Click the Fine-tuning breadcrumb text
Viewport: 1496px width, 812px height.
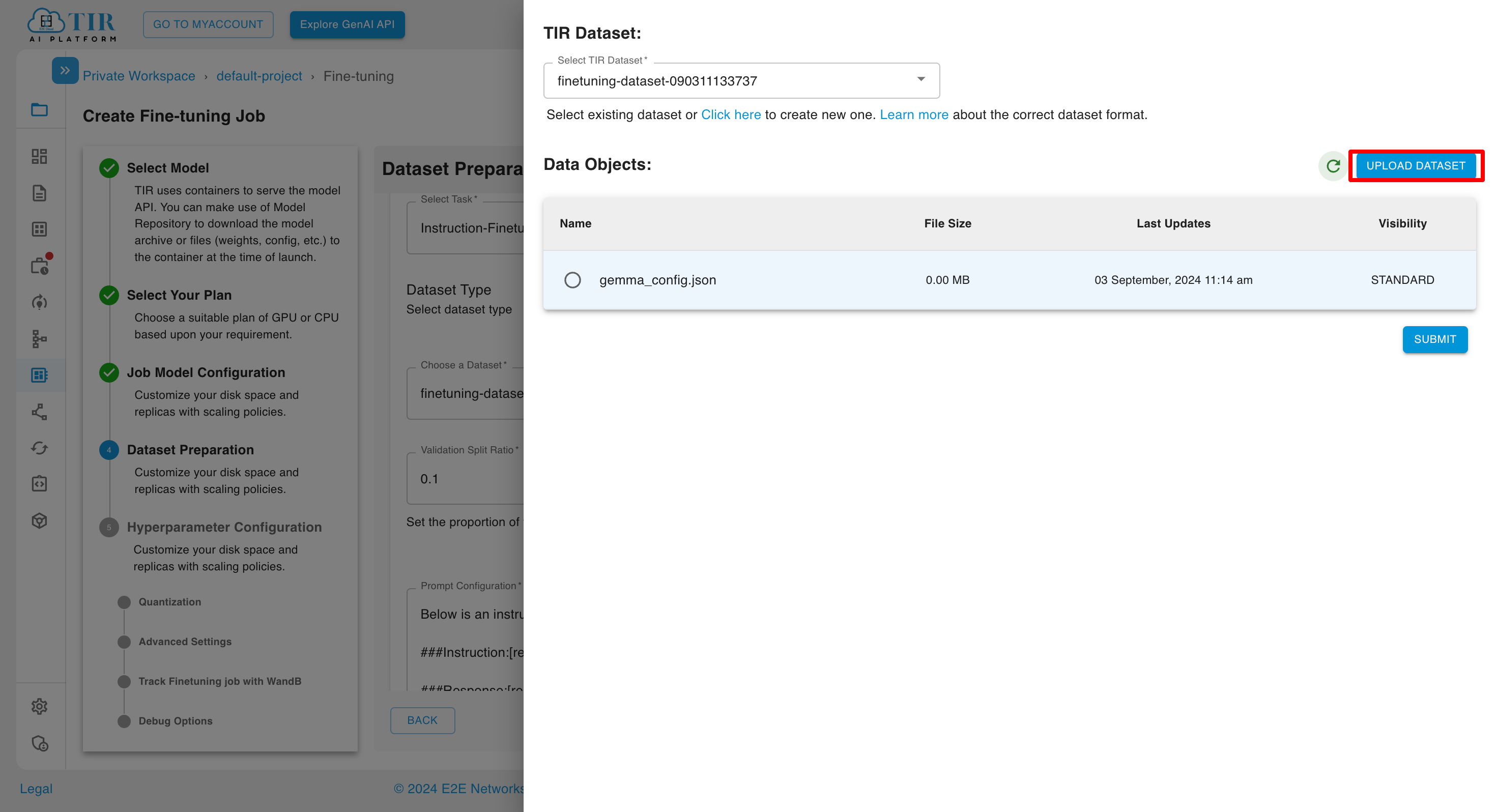click(358, 76)
